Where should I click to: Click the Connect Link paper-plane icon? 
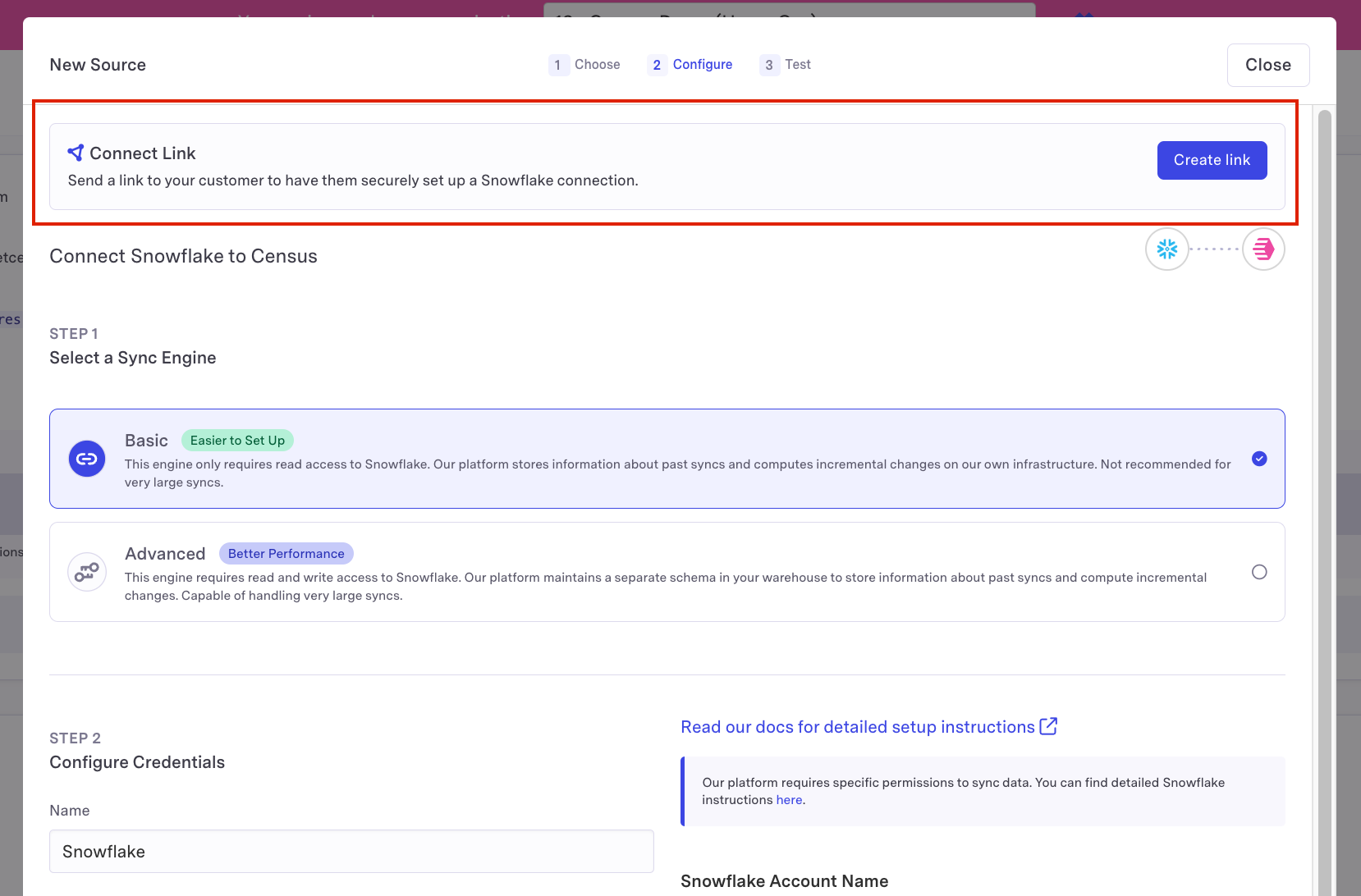pos(76,153)
